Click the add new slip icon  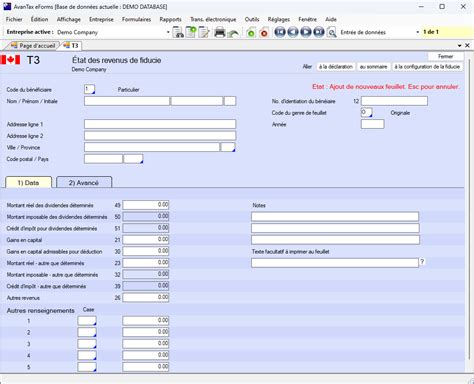coord(191,32)
